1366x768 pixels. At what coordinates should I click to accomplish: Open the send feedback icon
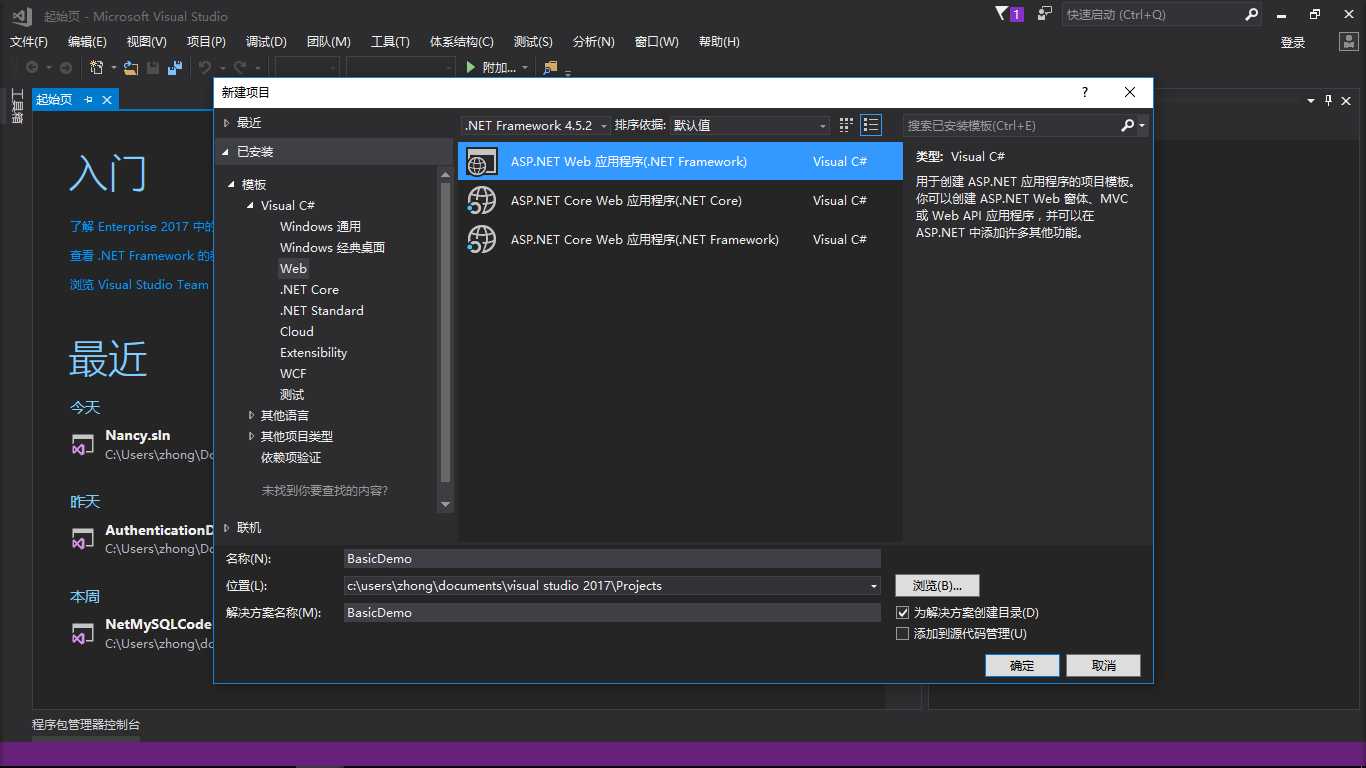1045,14
